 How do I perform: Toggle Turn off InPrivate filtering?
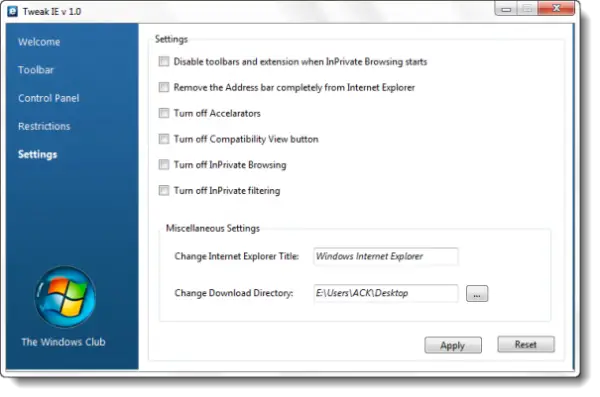coord(164,190)
